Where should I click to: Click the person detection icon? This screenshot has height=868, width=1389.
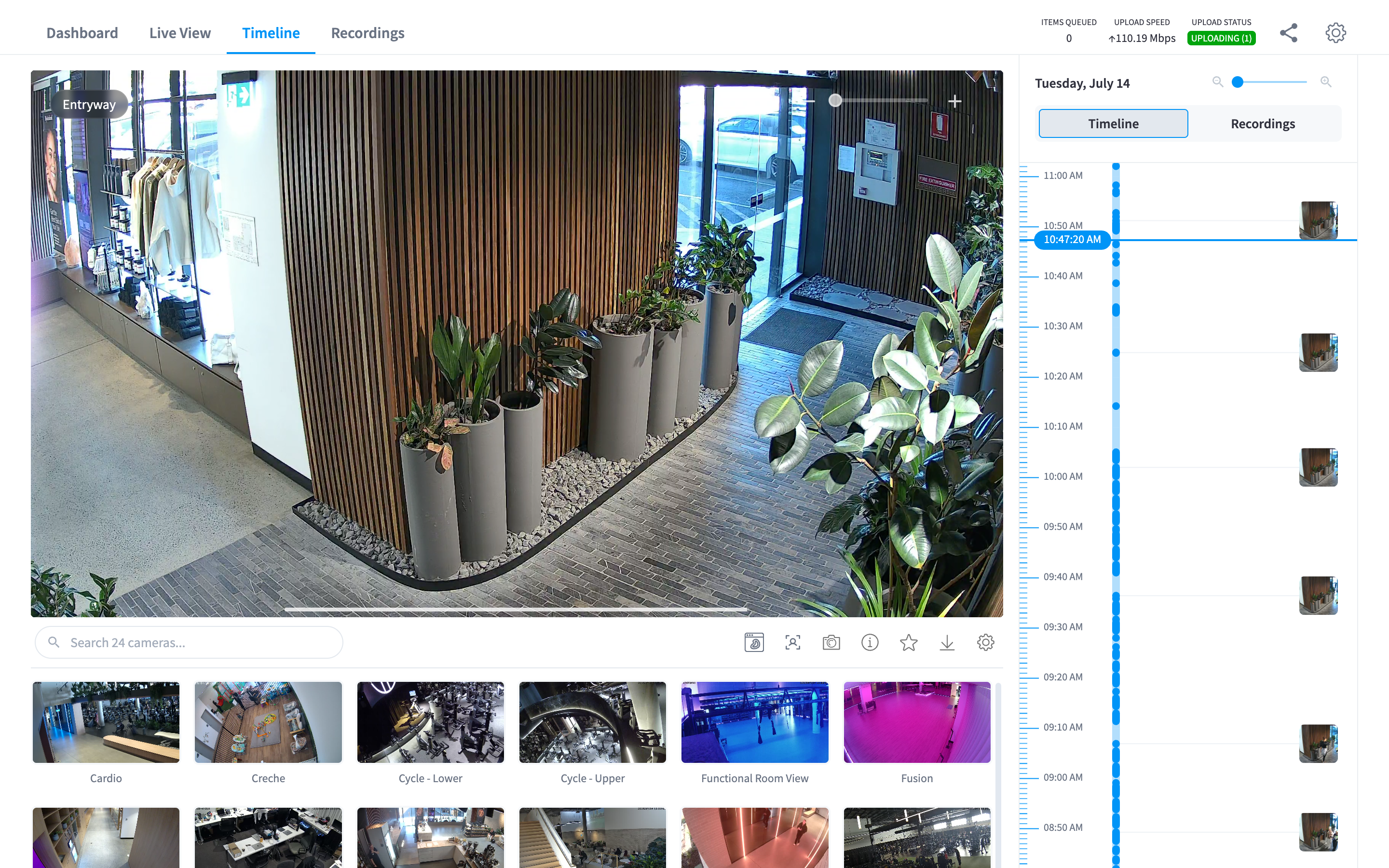pos(793,642)
